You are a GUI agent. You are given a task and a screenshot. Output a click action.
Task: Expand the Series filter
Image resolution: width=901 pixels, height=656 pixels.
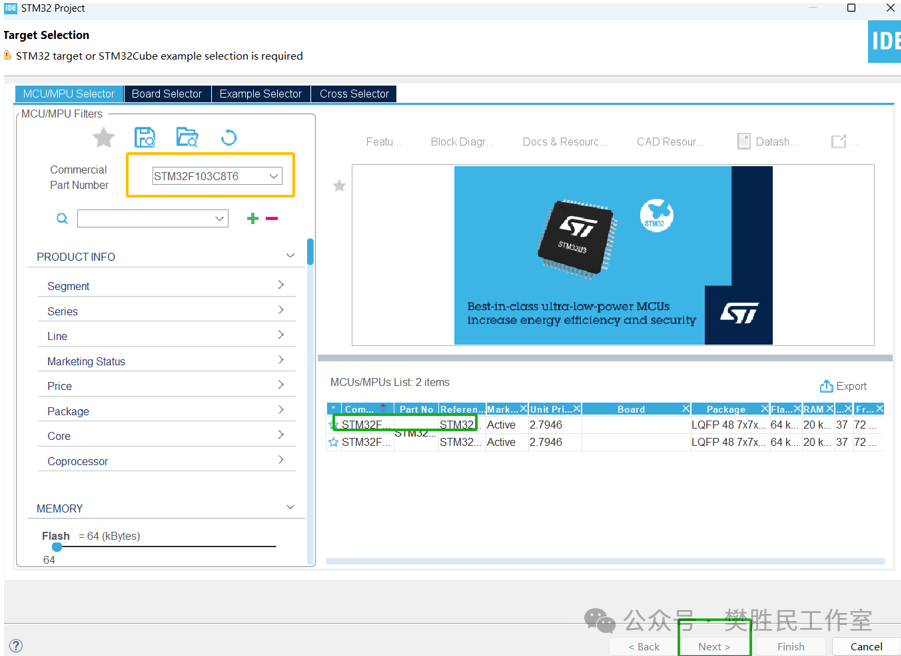click(281, 310)
